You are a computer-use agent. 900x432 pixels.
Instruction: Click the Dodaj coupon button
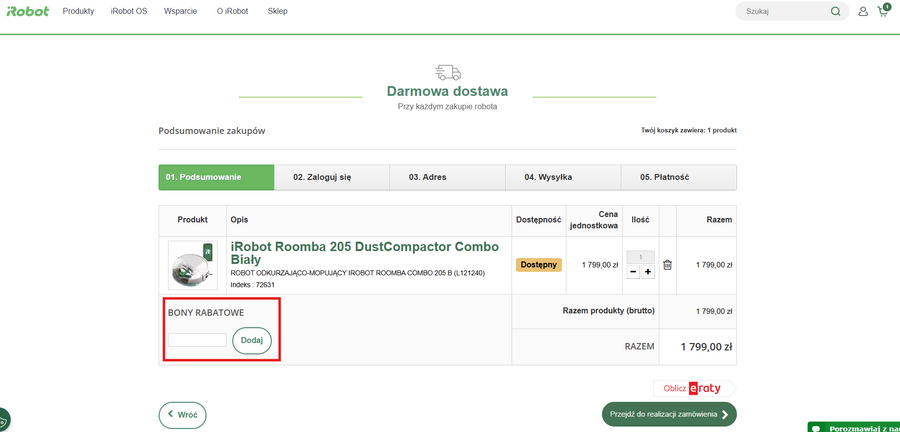click(x=252, y=340)
